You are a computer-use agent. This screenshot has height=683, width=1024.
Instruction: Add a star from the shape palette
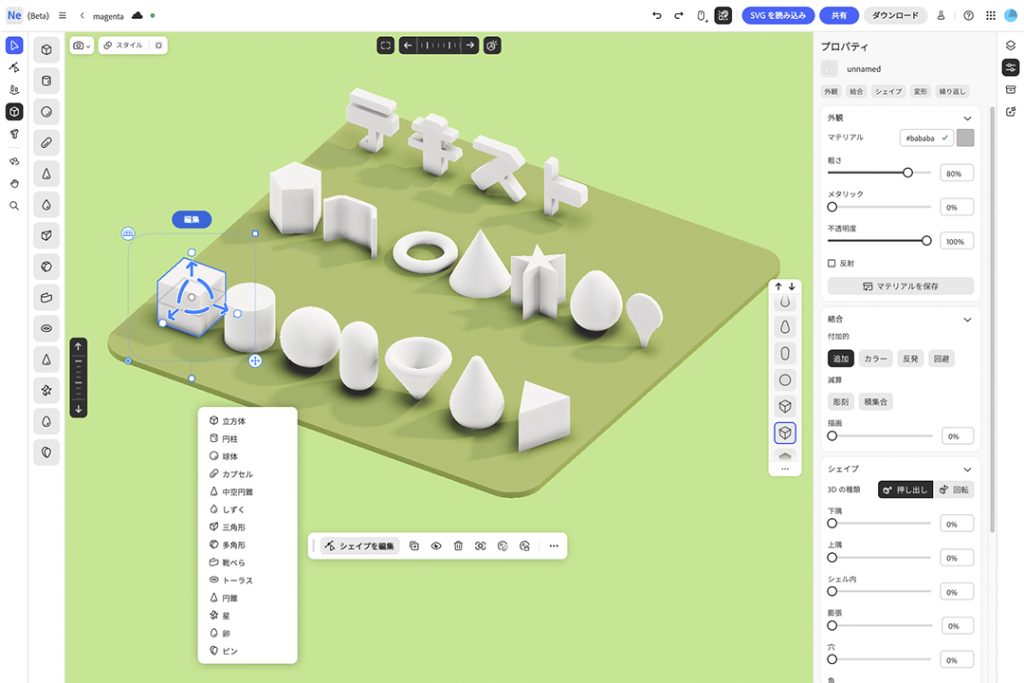pos(46,390)
